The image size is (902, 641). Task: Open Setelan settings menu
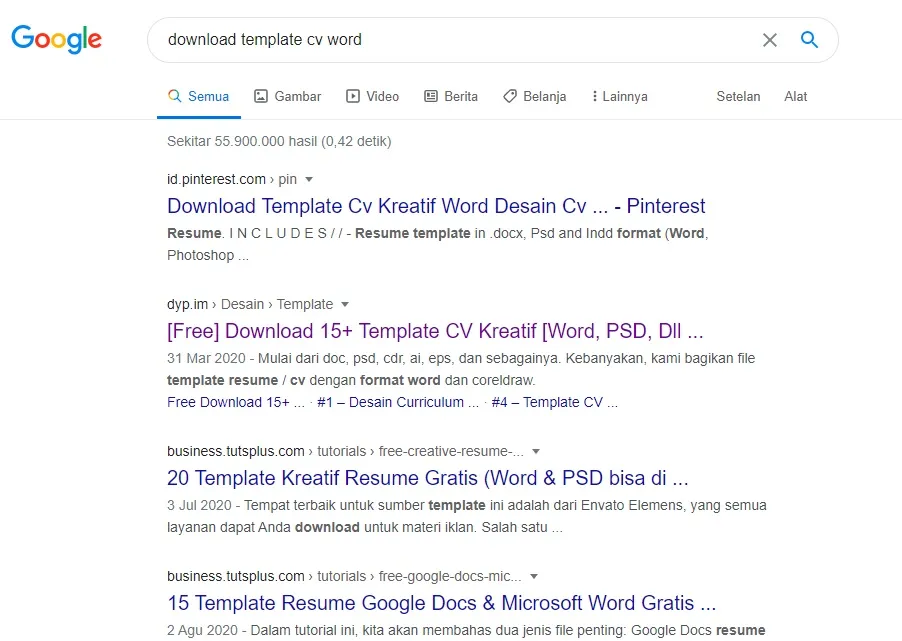click(x=738, y=97)
